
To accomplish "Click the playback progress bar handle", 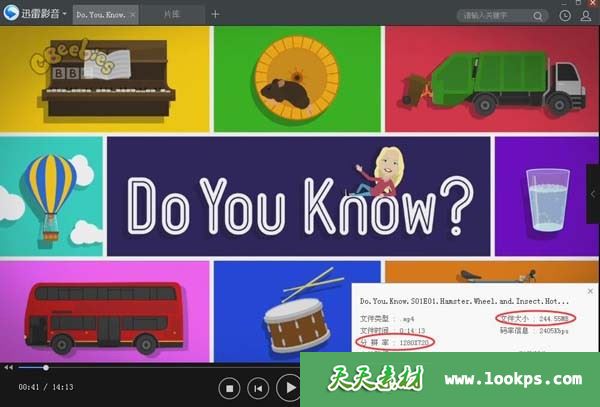I will click(45, 367).
